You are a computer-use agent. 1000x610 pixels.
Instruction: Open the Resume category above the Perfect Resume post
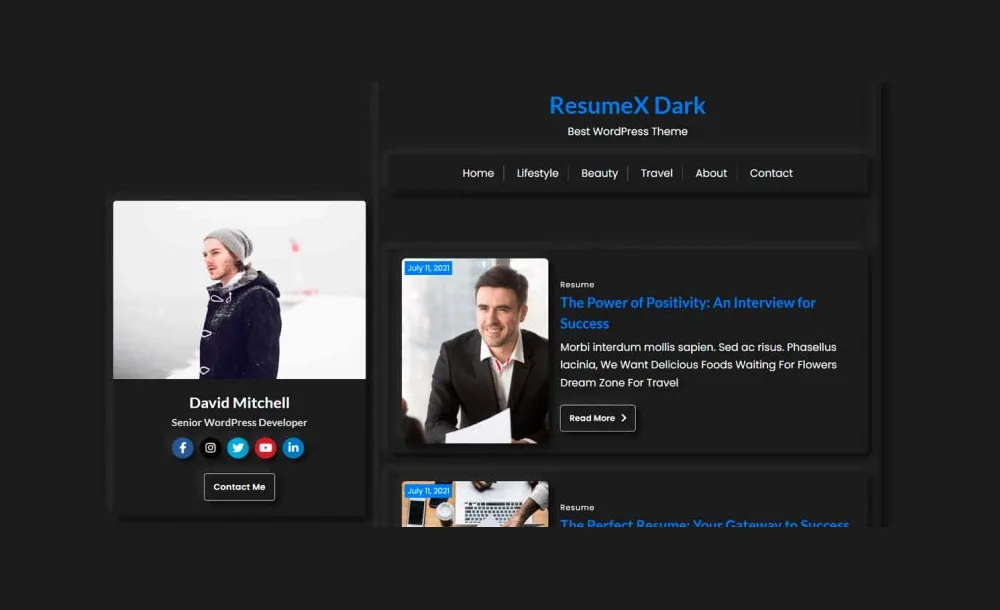[577, 507]
